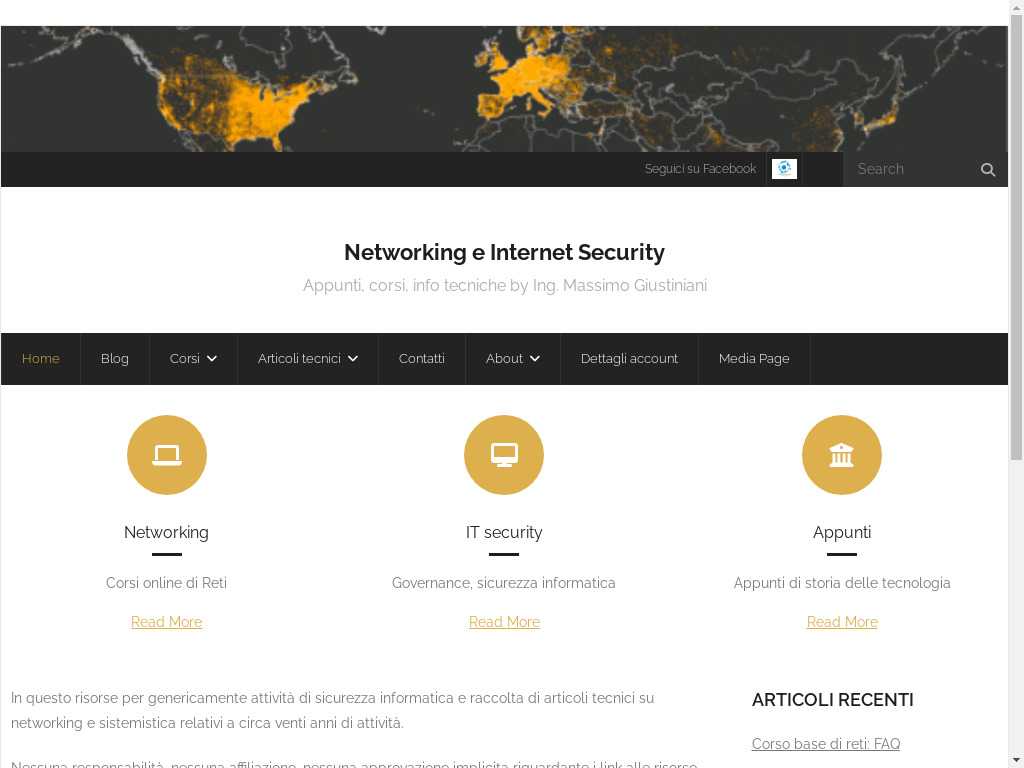This screenshot has height=768, width=1024.
Task: Expand the Articoli tecnici dropdown arrow
Action: 353,359
